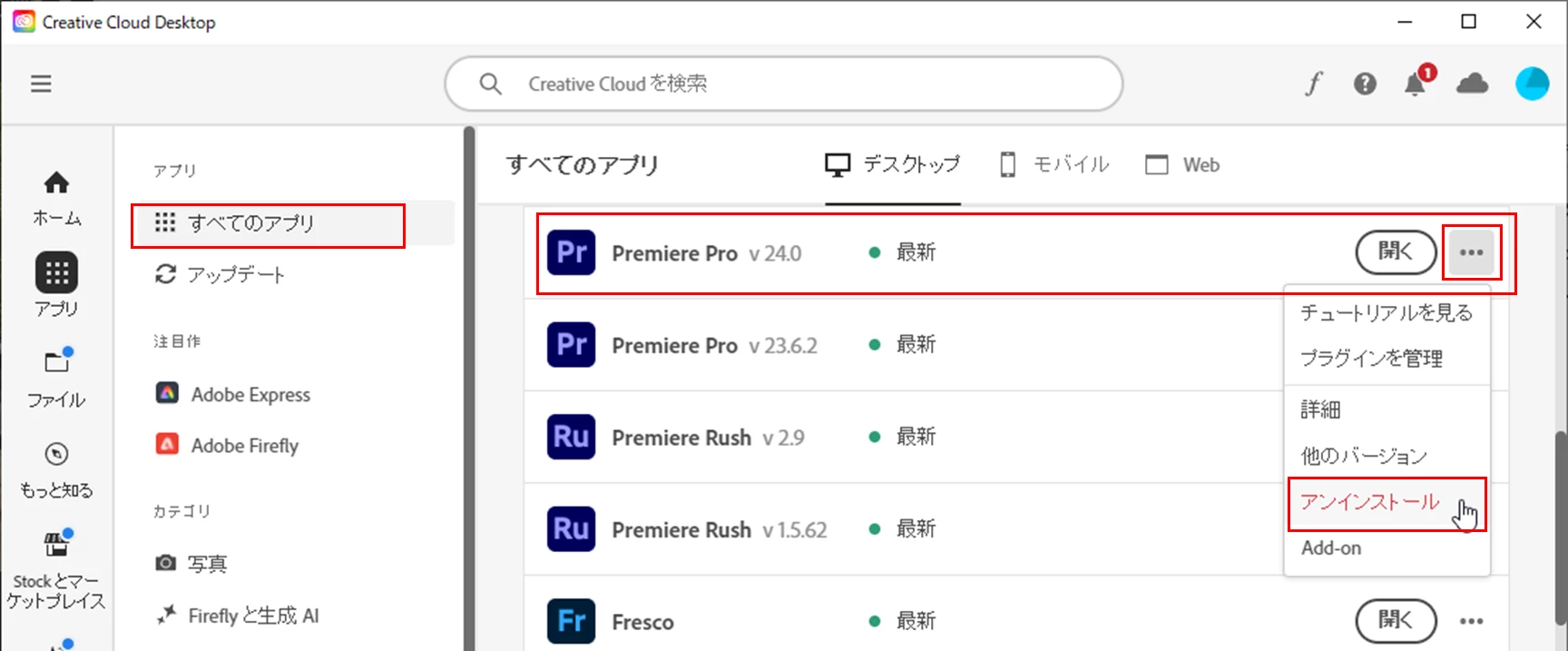Open the 写真 category
Screen dimensions: 1568x651
click(x=207, y=564)
